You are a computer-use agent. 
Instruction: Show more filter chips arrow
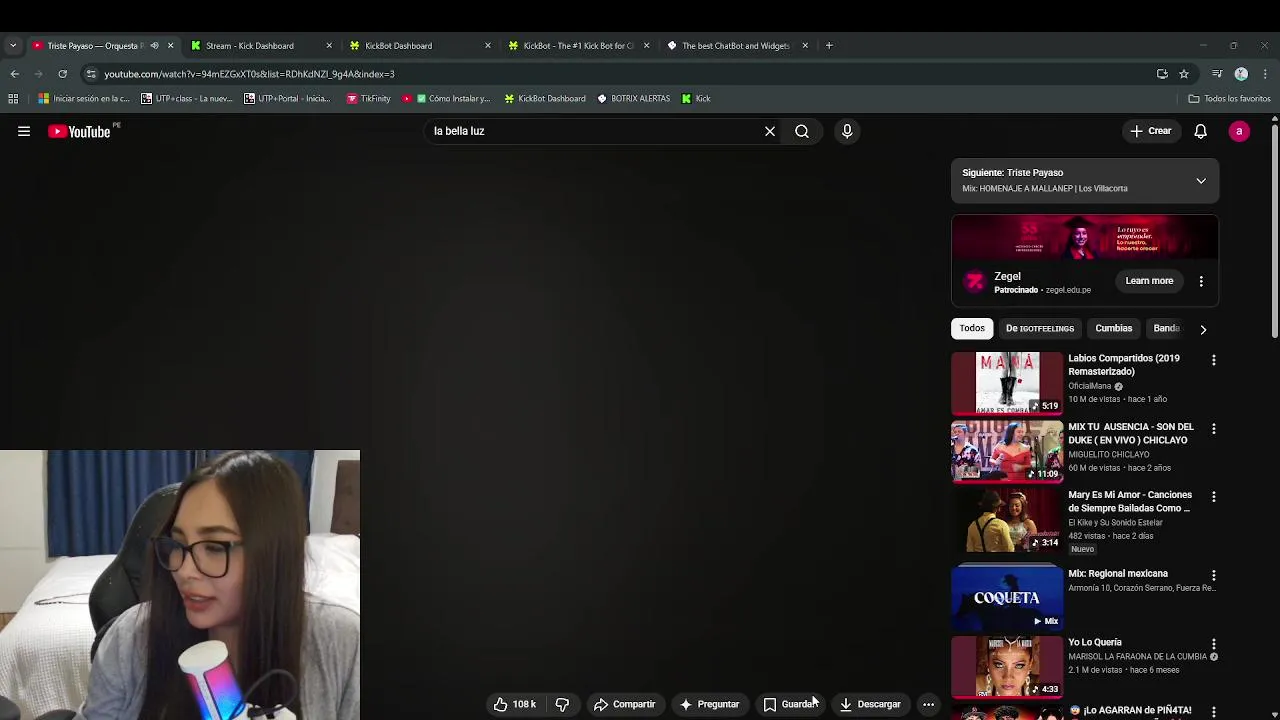[1203, 329]
